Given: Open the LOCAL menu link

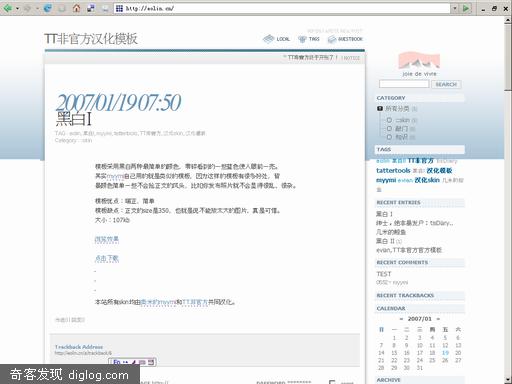Looking at the screenshot, I should click(283, 39).
